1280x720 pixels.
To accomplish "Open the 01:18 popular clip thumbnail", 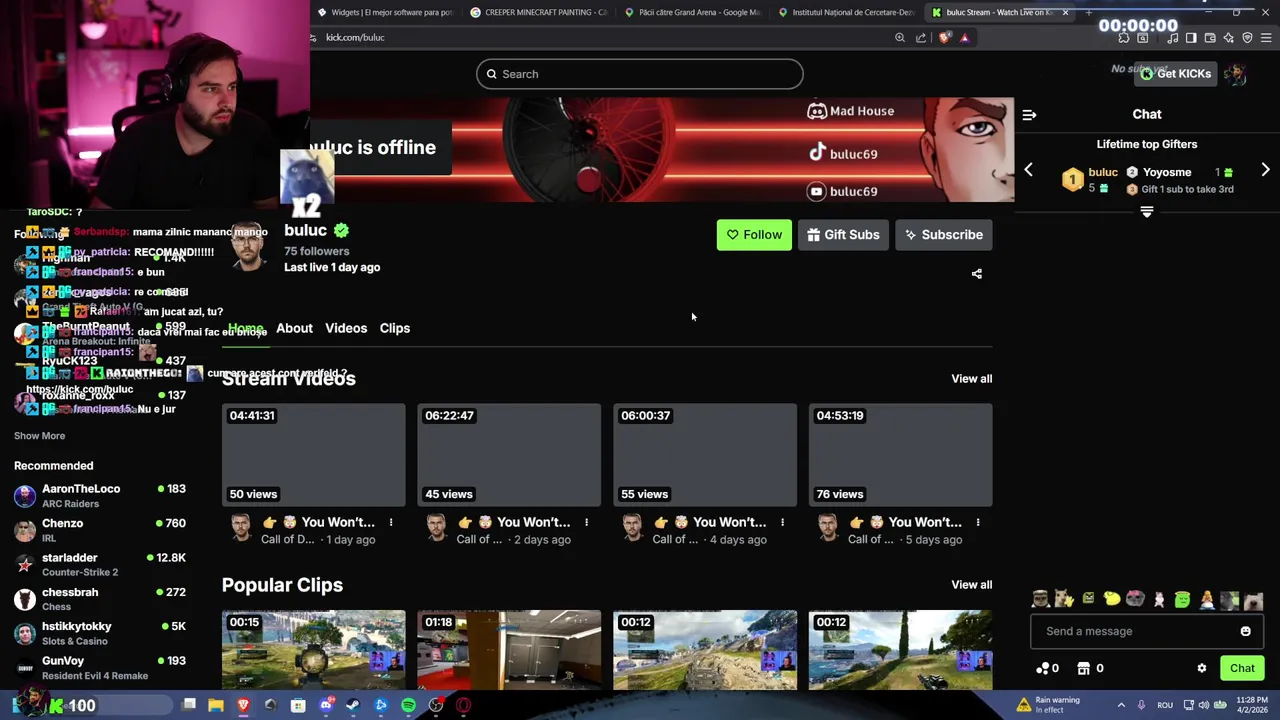I will [x=509, y=650].
